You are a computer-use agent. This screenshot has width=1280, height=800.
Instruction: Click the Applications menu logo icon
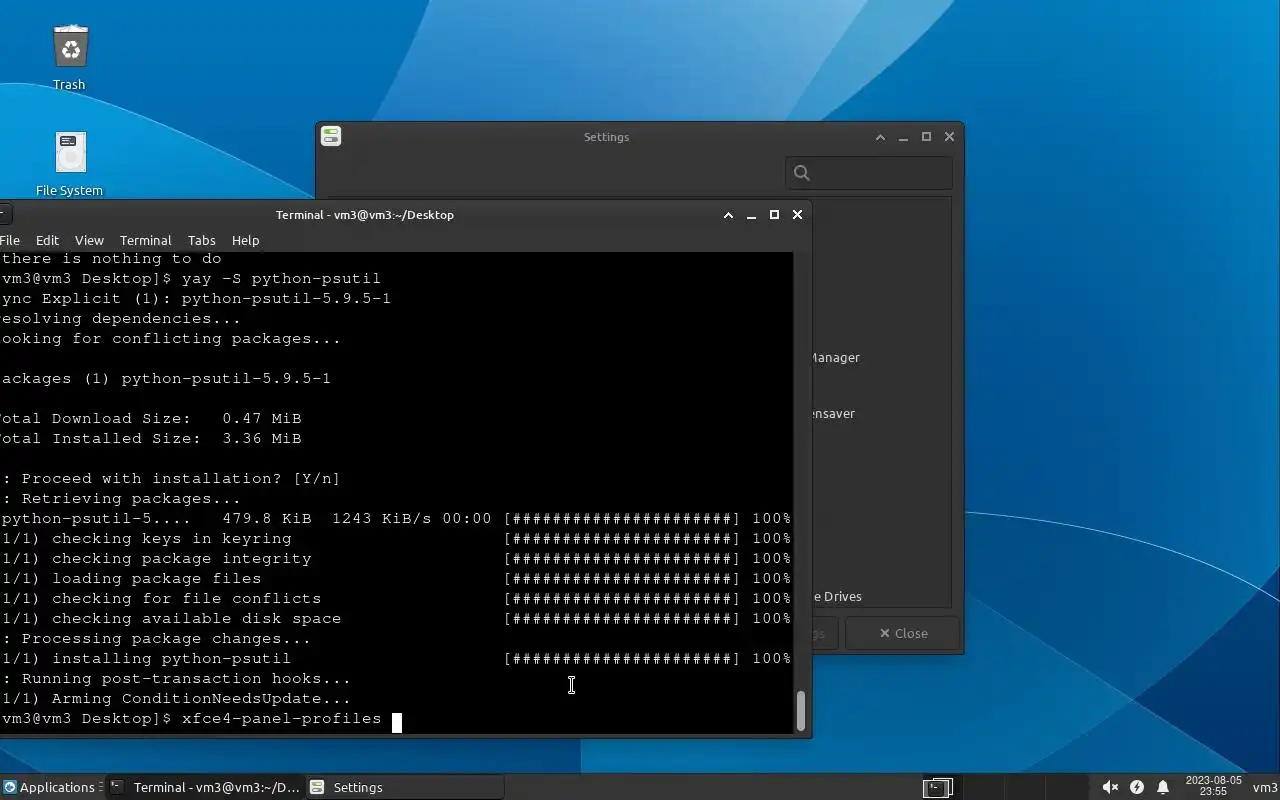[9, 787]
